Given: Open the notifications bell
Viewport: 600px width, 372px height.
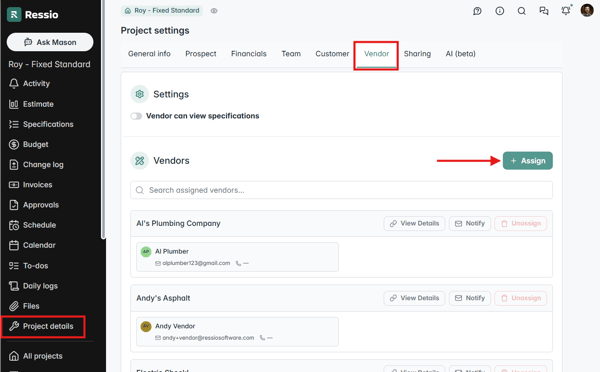Looking at the screenshot, I should point(566,11).
